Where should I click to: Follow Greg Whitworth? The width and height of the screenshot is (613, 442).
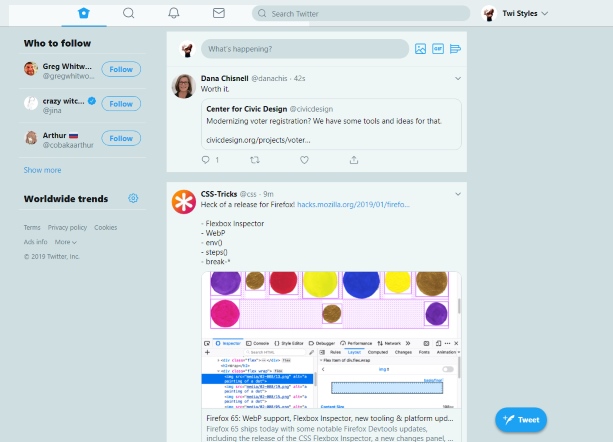121,69
